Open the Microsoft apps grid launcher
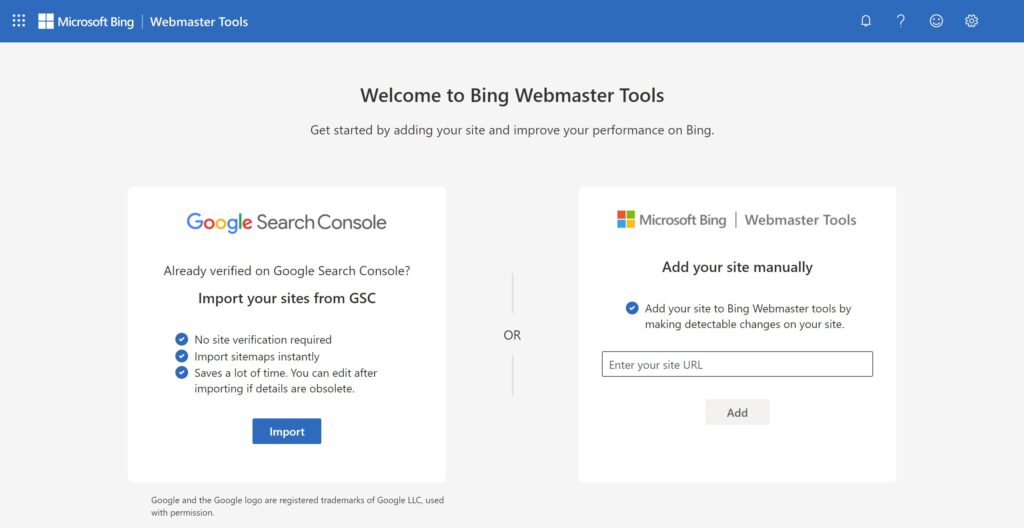Image resolution: width=1024 pixels, height=528 pixels. (19, 21)
